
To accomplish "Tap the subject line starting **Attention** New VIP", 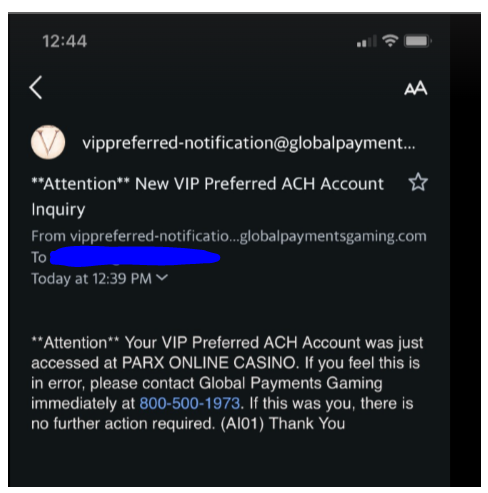I will 207,196.
